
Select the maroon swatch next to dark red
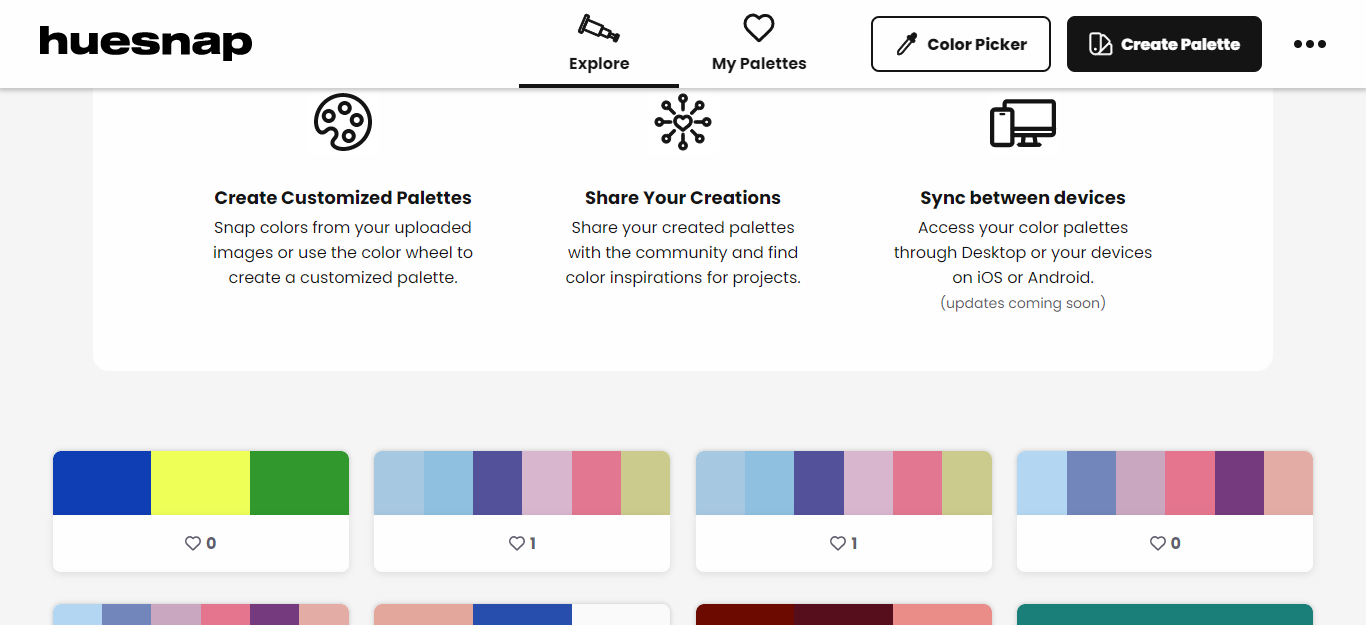point(844,614)
